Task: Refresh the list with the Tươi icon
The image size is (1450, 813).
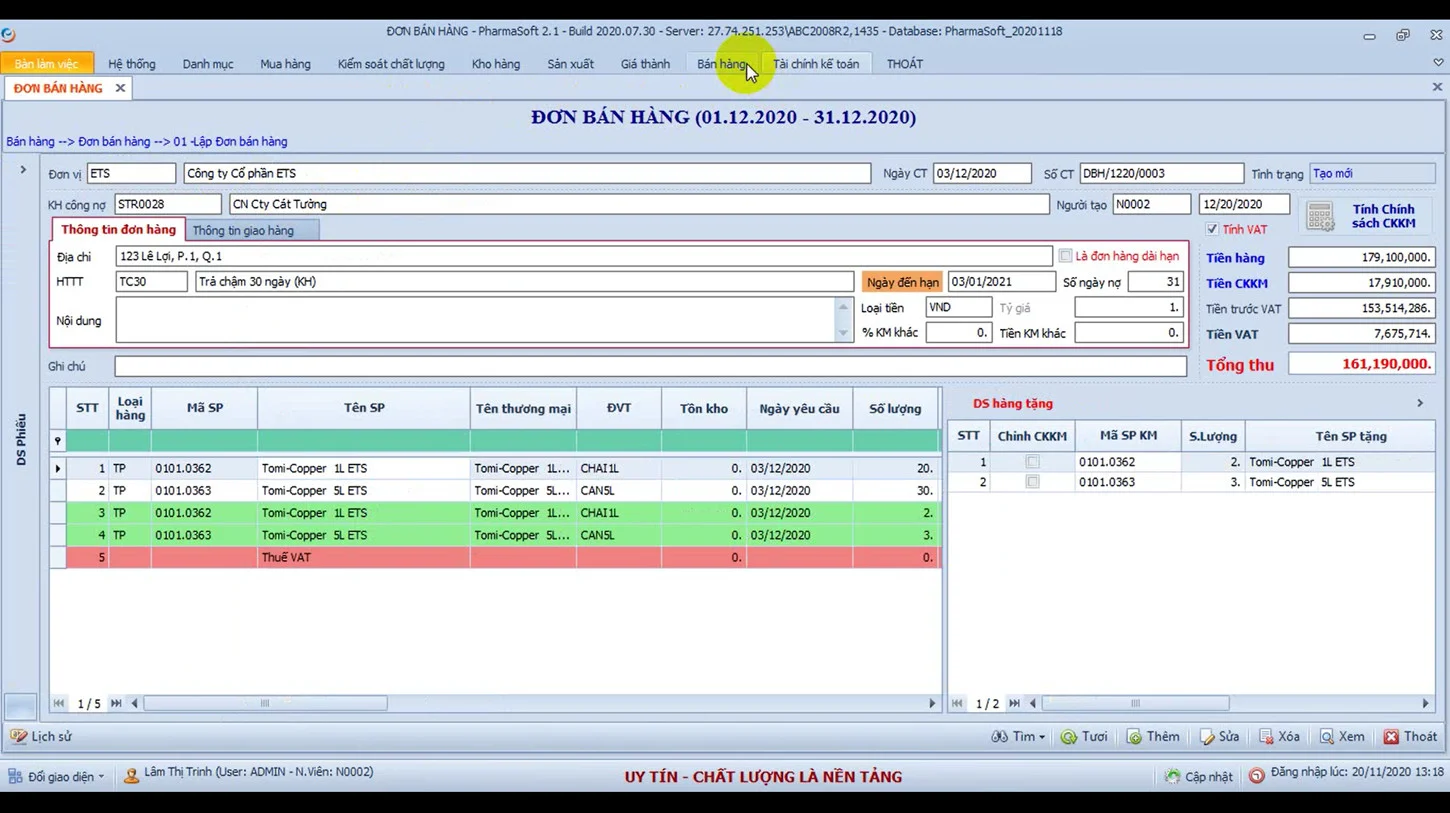Action: coord(1069,737)
